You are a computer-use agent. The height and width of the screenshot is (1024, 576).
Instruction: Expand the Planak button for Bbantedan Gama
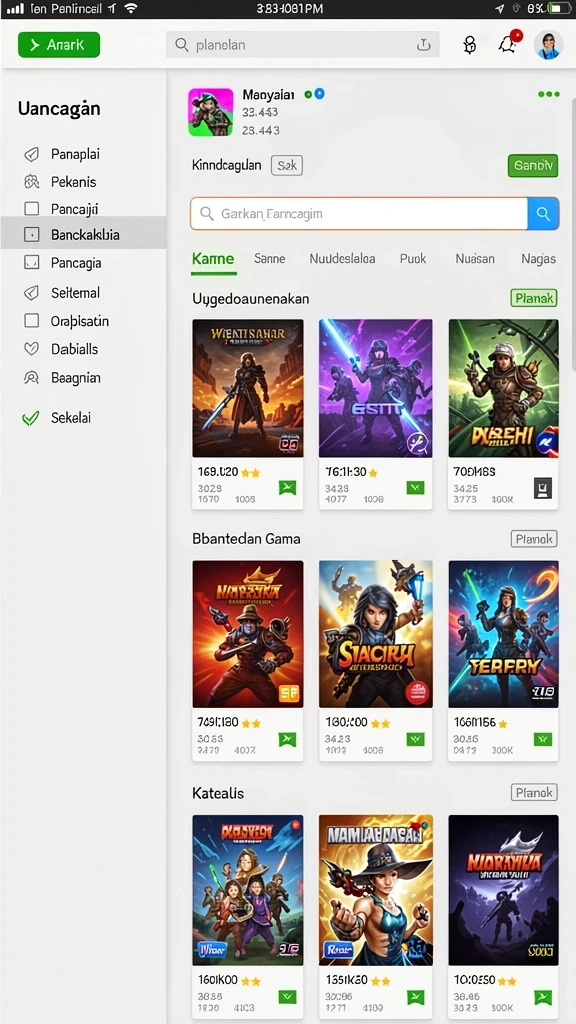click(x=534, y=539)
